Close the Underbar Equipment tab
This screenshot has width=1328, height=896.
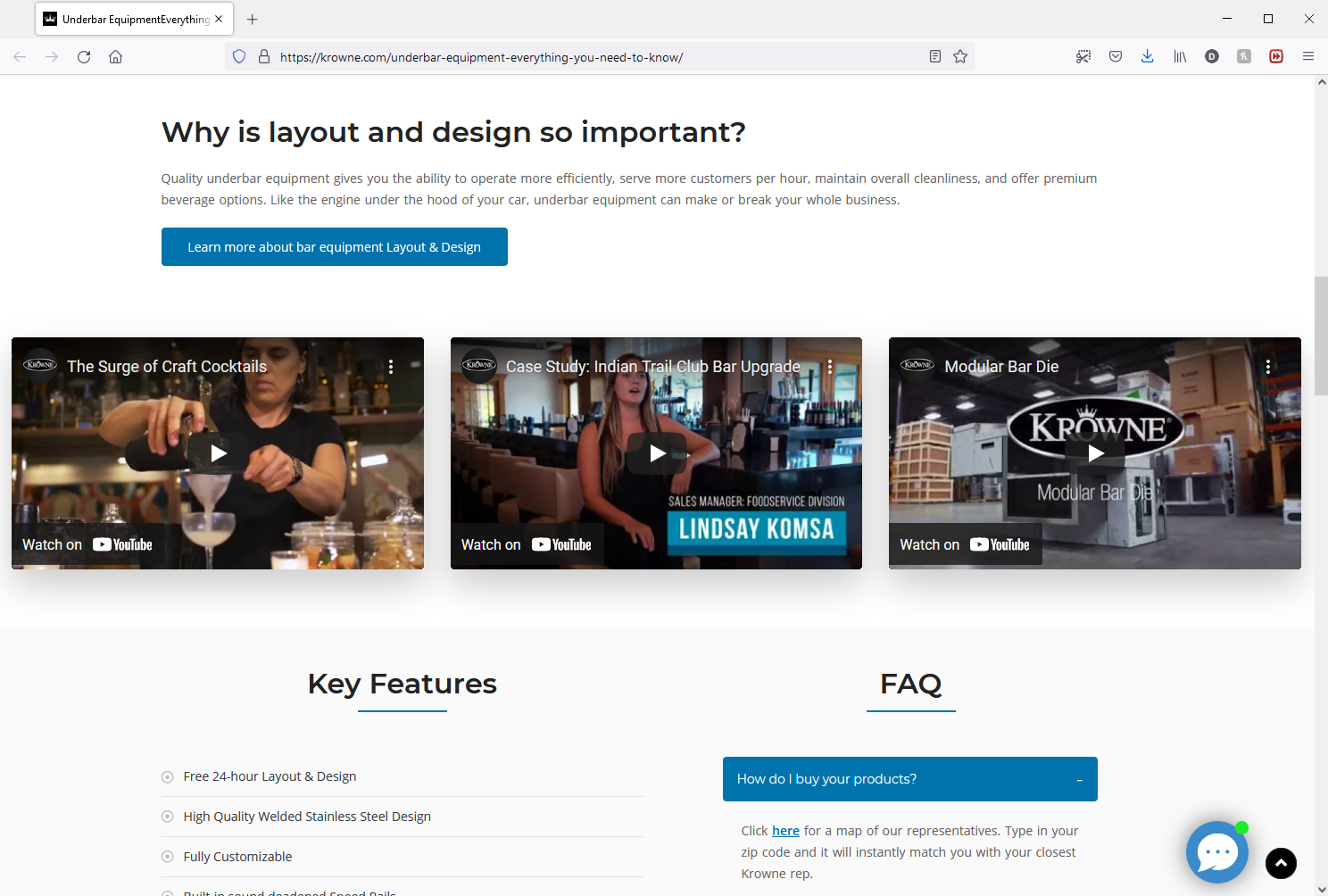[x=219, y=19]
